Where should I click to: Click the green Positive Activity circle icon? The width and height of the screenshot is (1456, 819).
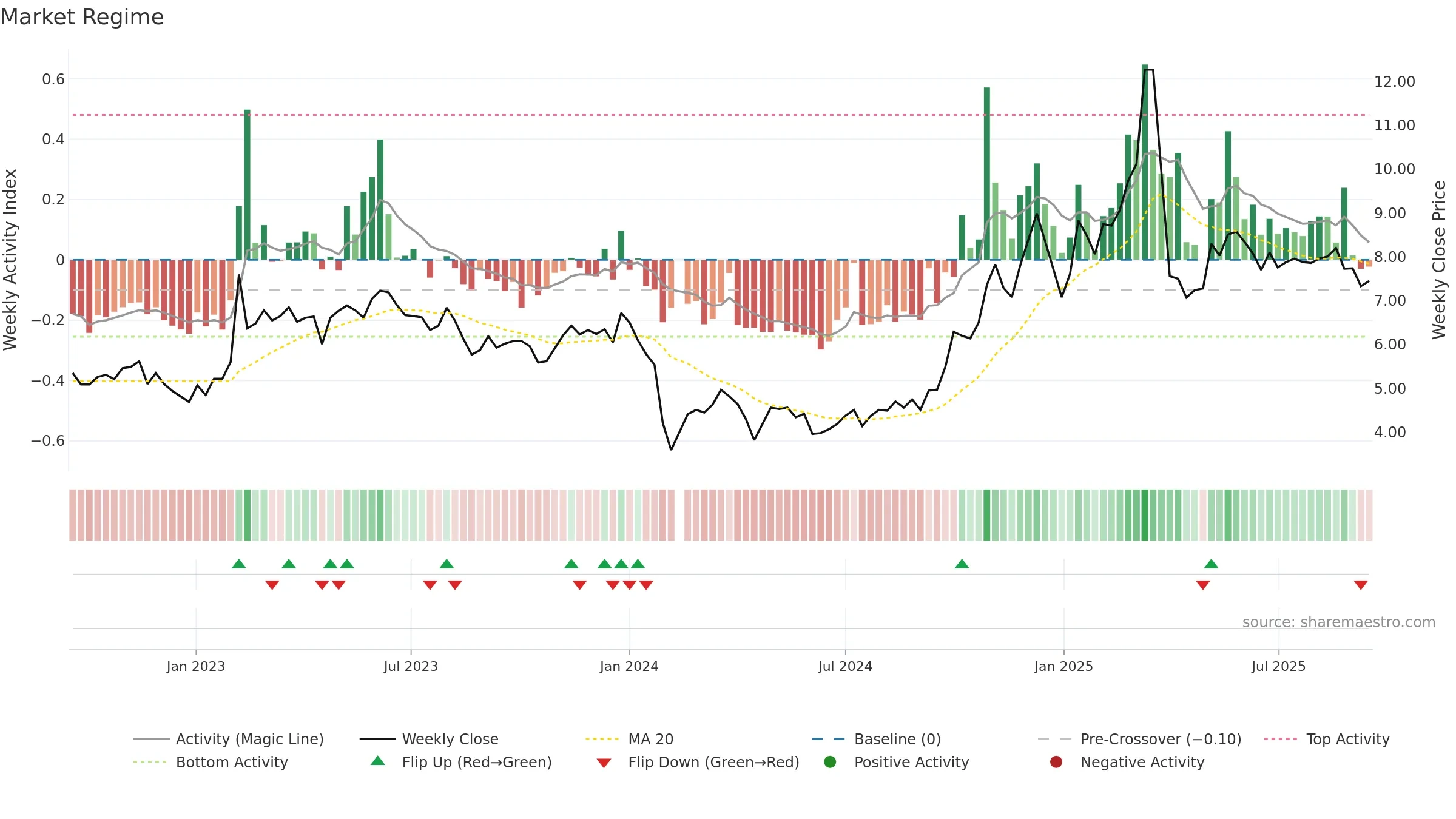coord(831,762)
